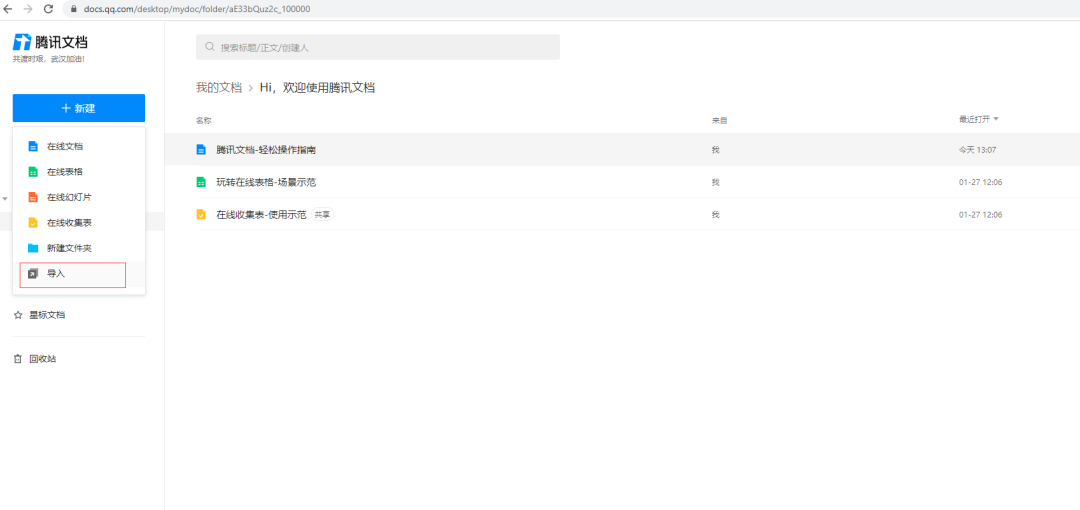Click the blue 新建文件夹 folder icon
The height and width of the screenshot is (510, 1080).
click(x=32, y=248)
